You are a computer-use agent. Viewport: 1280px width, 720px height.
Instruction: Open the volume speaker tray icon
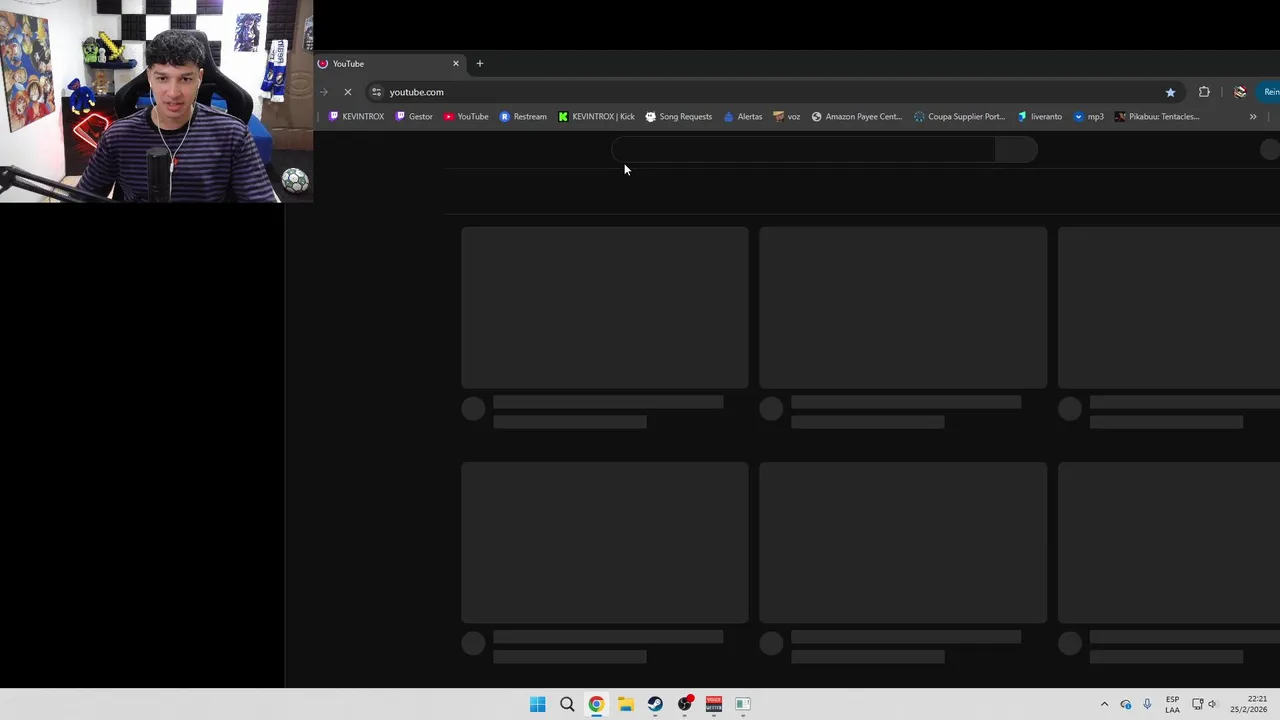[1212, 704]
